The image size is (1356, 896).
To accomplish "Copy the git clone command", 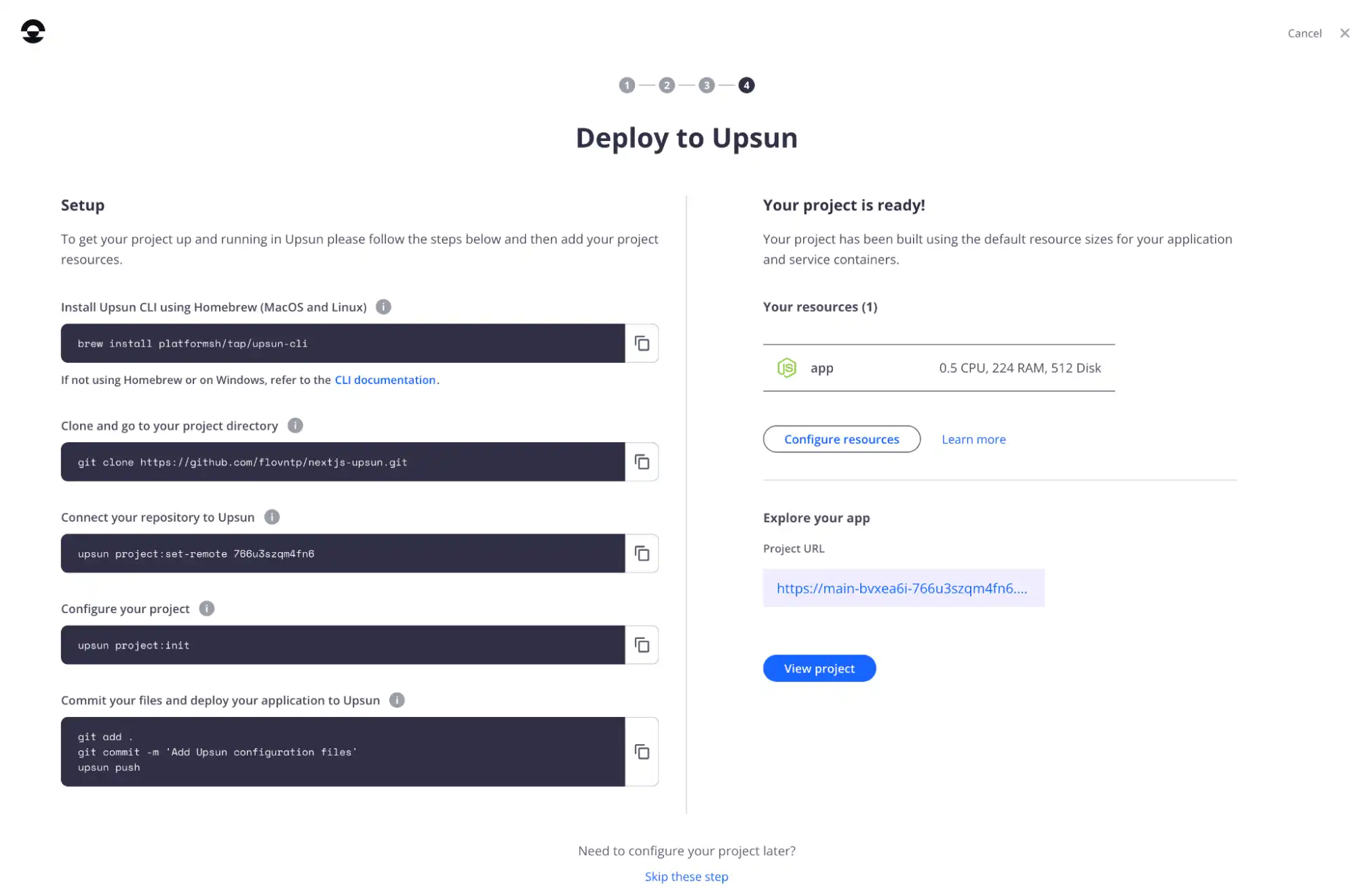I will (x=641, y=462).
